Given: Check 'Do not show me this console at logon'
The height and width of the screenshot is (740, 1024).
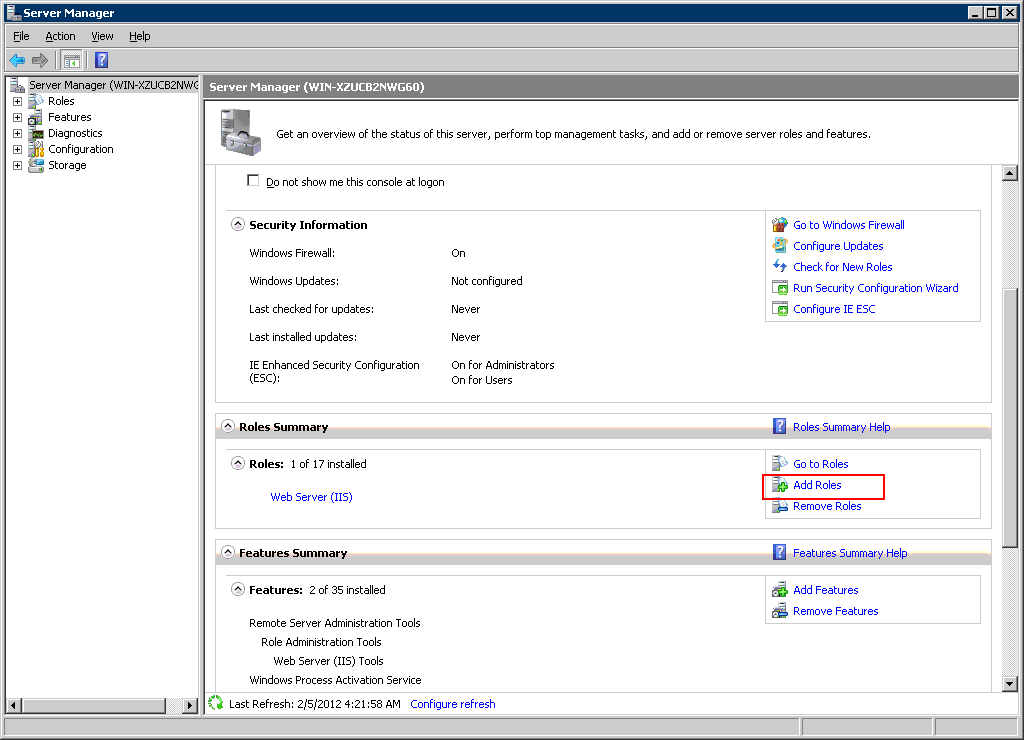Looking at the screenshot, I should pyautogui.click(x=253, y=182).
